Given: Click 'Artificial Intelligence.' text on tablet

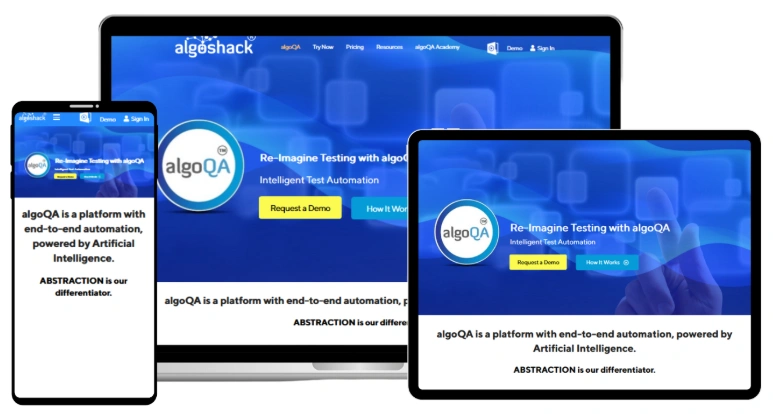Looking at the screenshot, I should pos(584,348).
